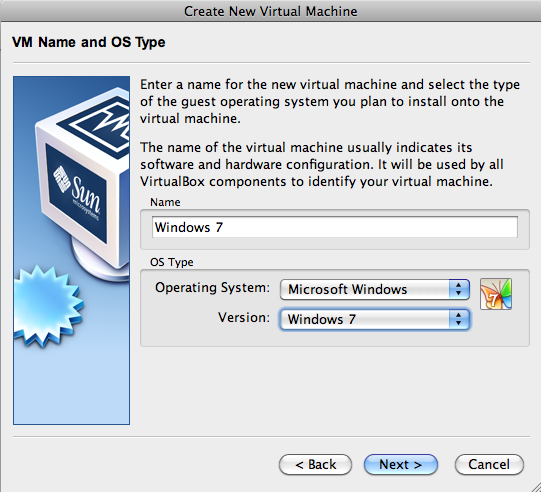Click the Create New Virtual Machine title bar

point(270,11)
